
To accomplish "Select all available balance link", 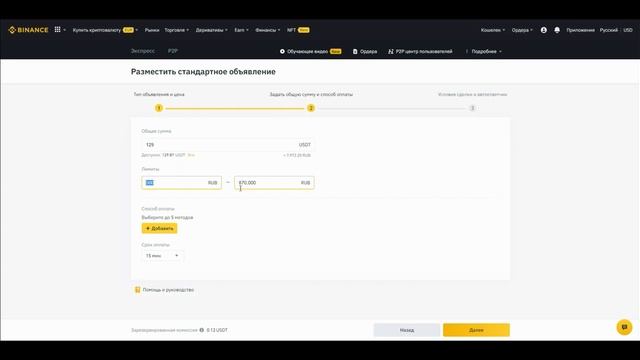I will tap(191, 155).
